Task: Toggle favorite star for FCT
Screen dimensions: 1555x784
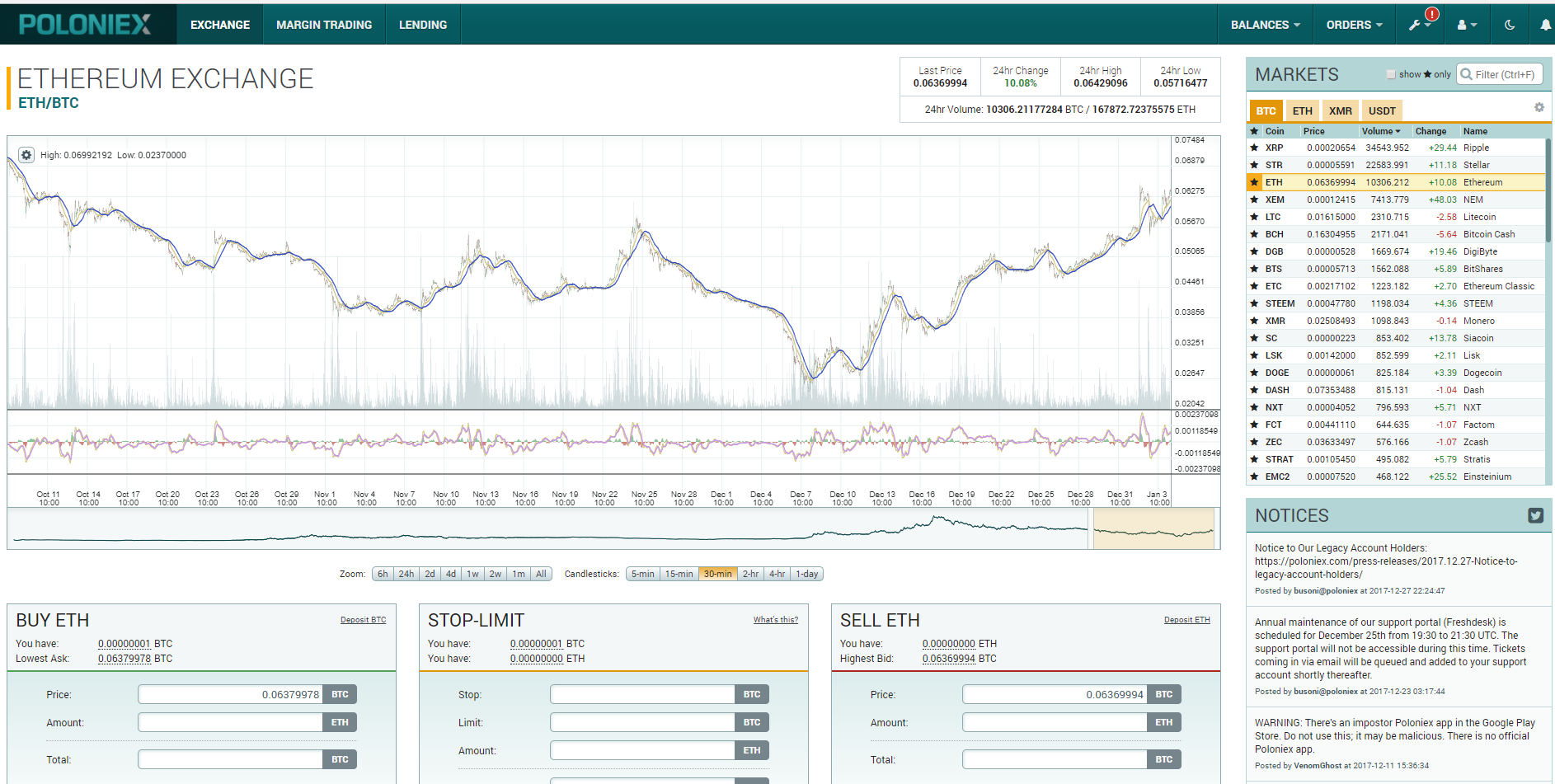Action: click(1254, 425)
